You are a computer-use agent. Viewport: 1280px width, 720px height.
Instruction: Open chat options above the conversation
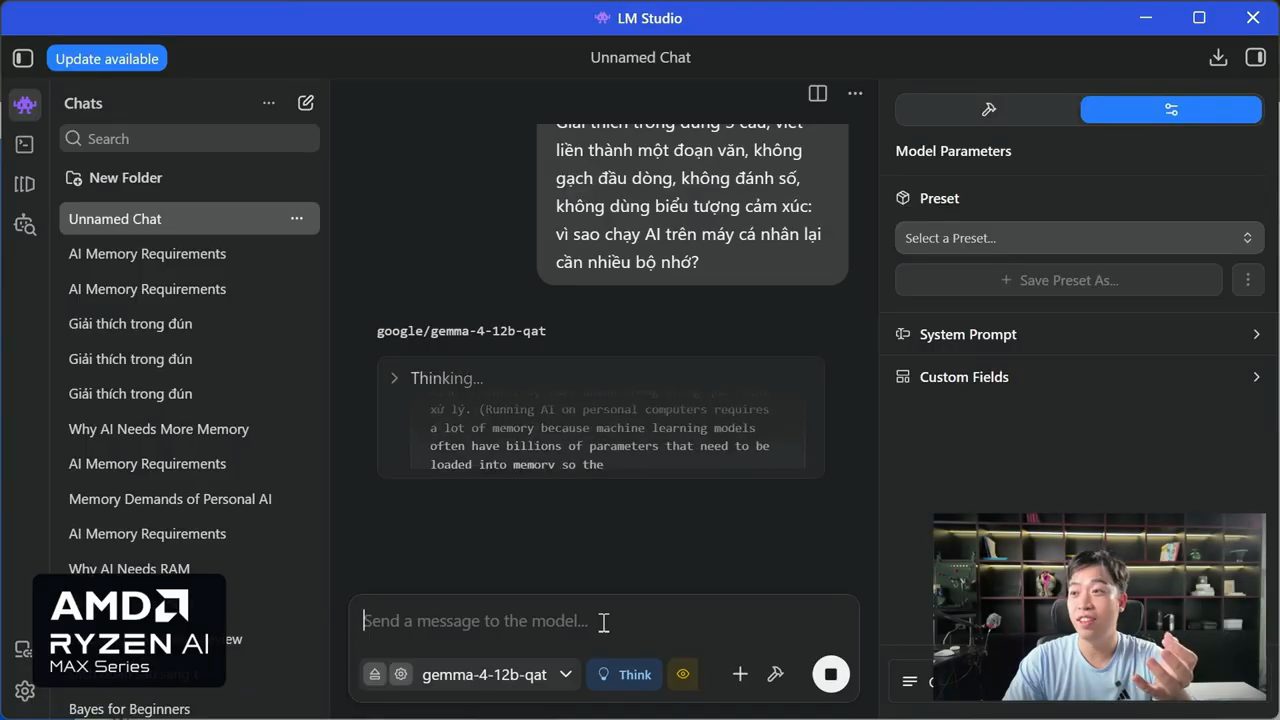(x=855, y=93)
